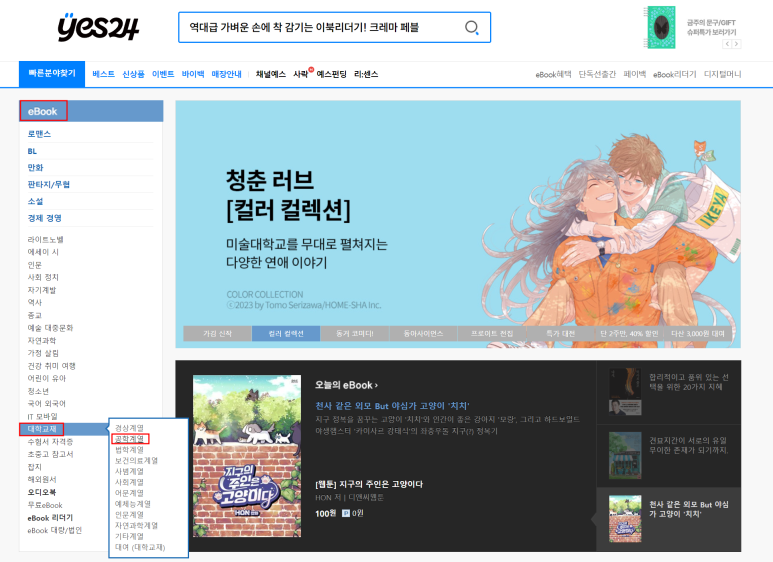Open the 이벤트 menu
The width and height of the screenshot is (773, 562).
tap(163, 74)
